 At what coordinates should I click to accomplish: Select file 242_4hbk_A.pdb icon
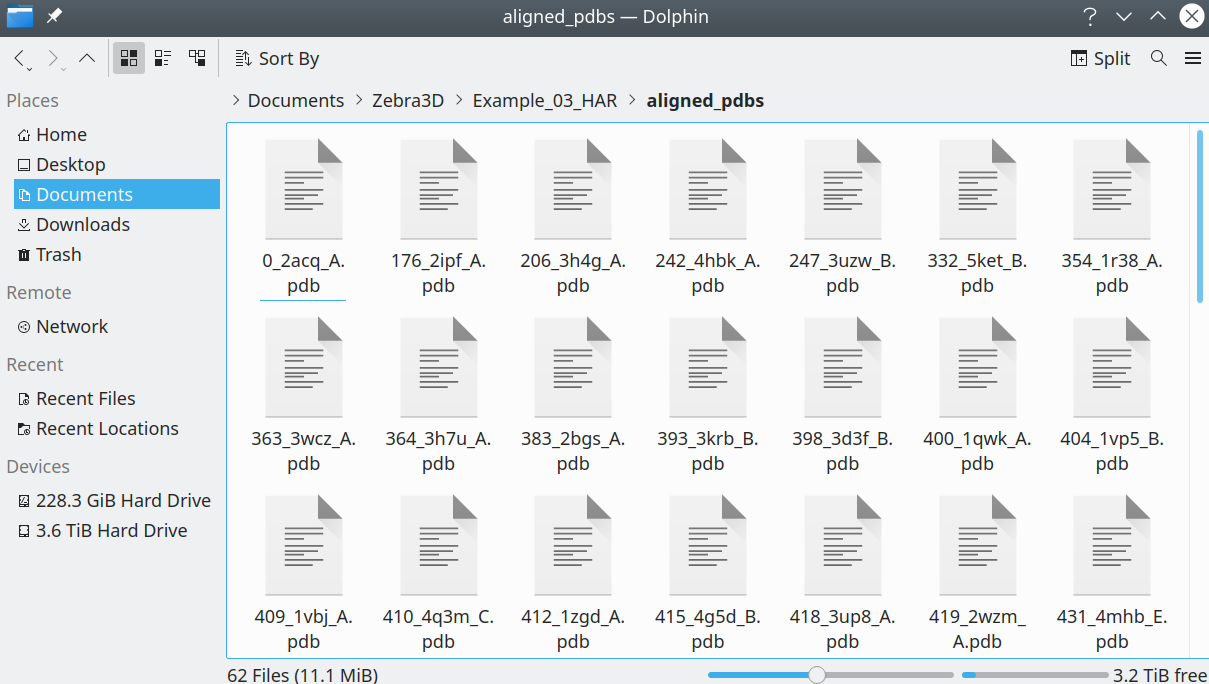(708, 189)
